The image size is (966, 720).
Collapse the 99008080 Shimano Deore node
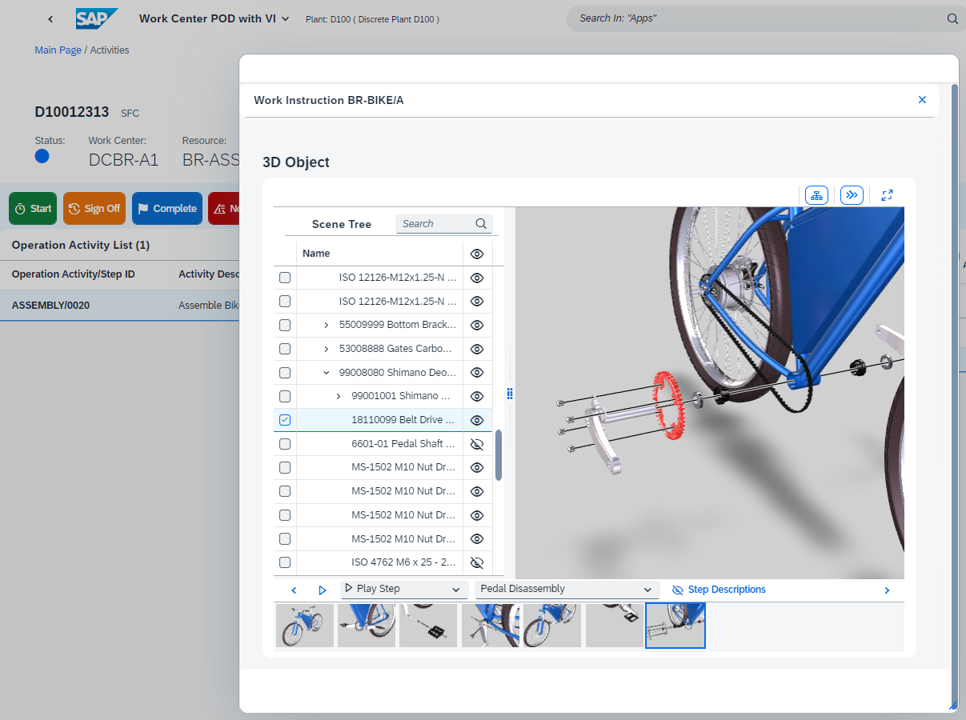327,373
